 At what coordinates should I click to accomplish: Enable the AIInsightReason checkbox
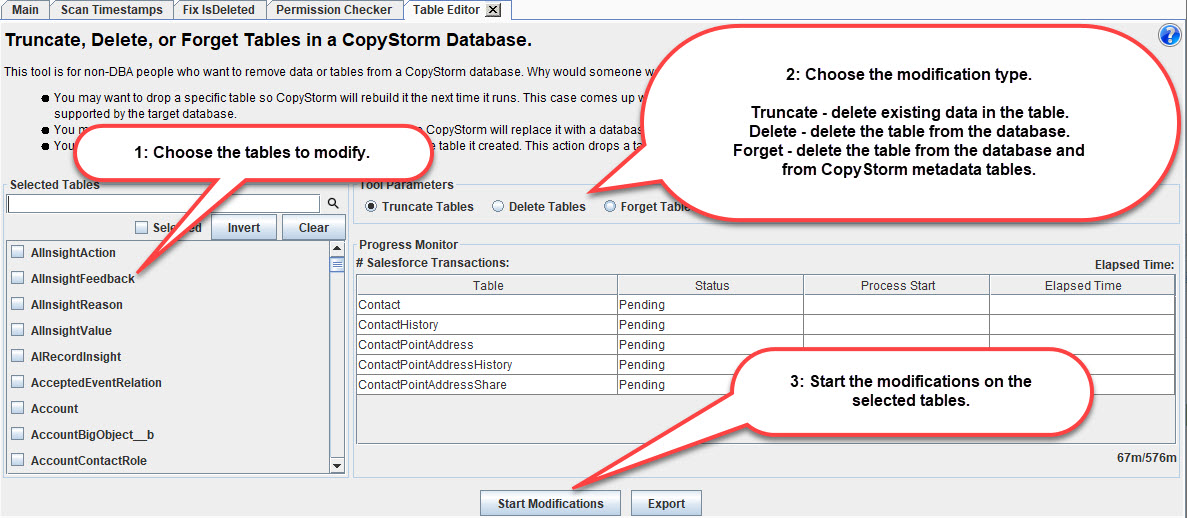[x=17, y=304]
